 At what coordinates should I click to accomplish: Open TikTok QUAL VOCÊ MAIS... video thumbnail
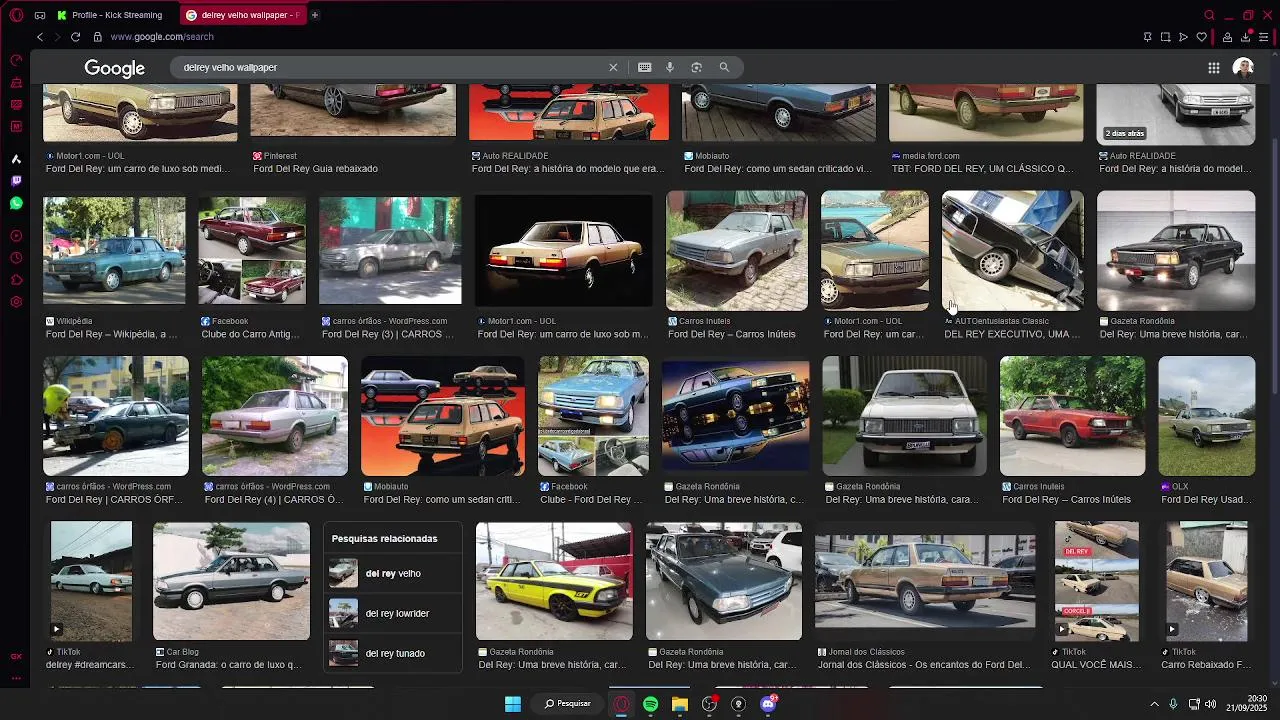pos(1096,581)
